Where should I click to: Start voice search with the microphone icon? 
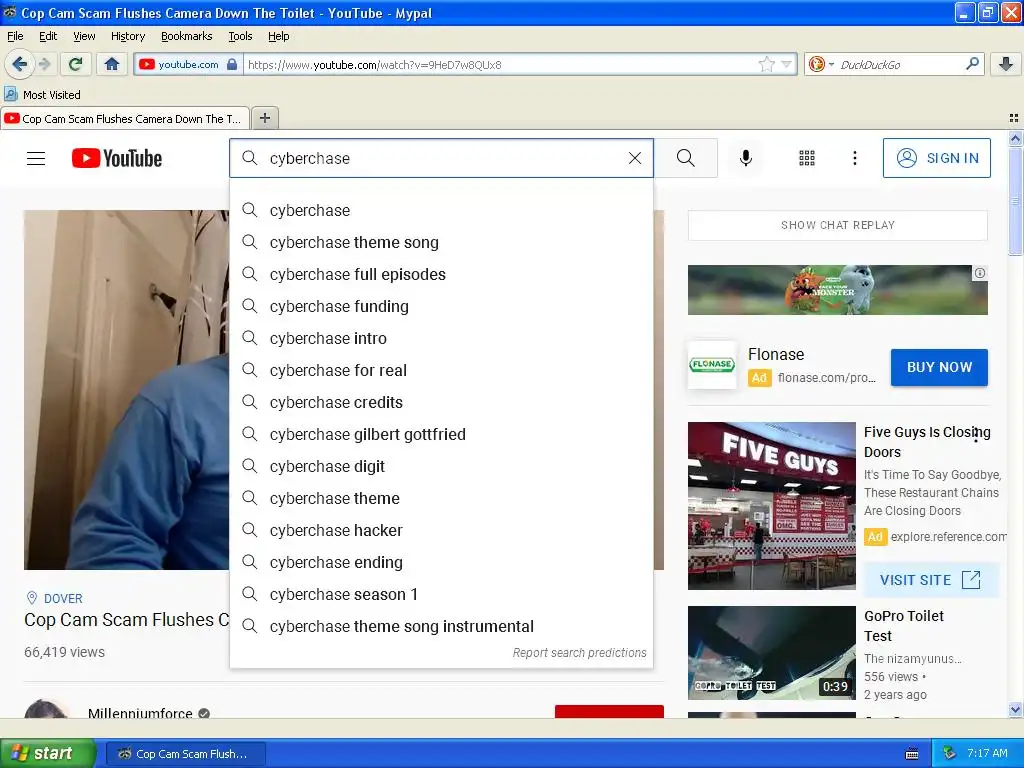click(x=745, y=158)
